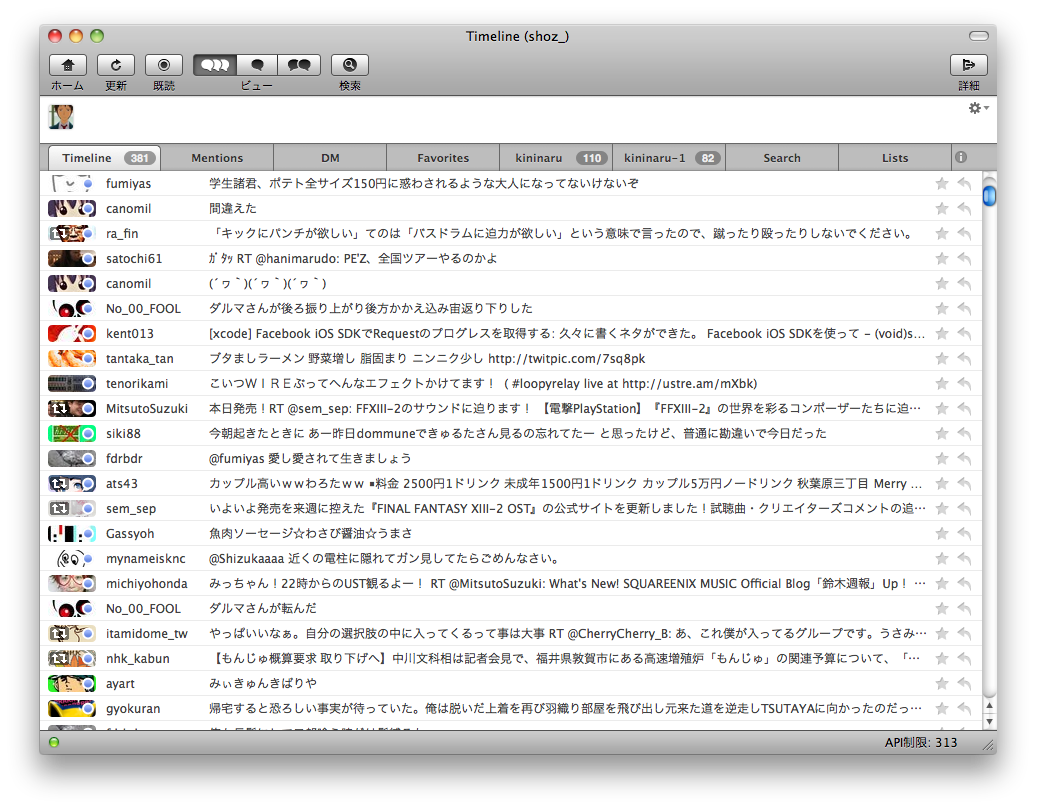Click the info icon beside Lists tab
1037x809 pixels.
coord(961,157)
